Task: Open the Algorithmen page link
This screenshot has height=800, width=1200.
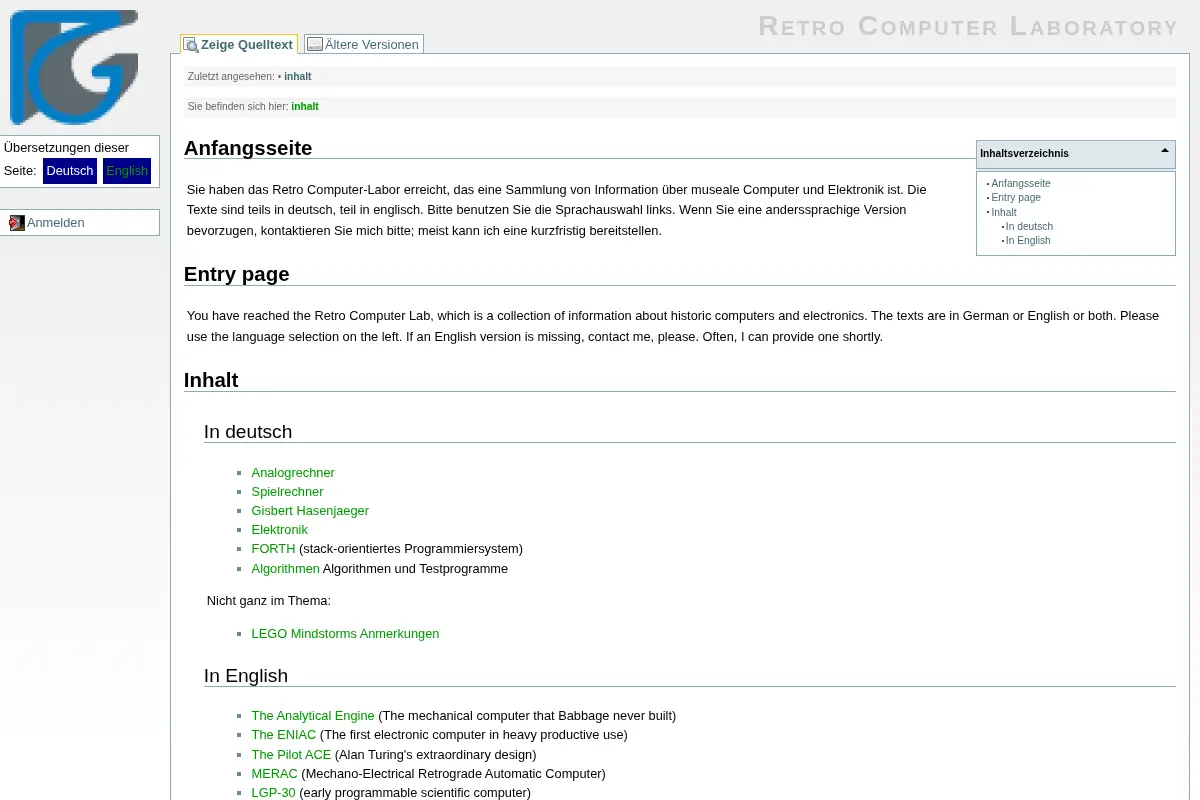Action: coord(285,569)
